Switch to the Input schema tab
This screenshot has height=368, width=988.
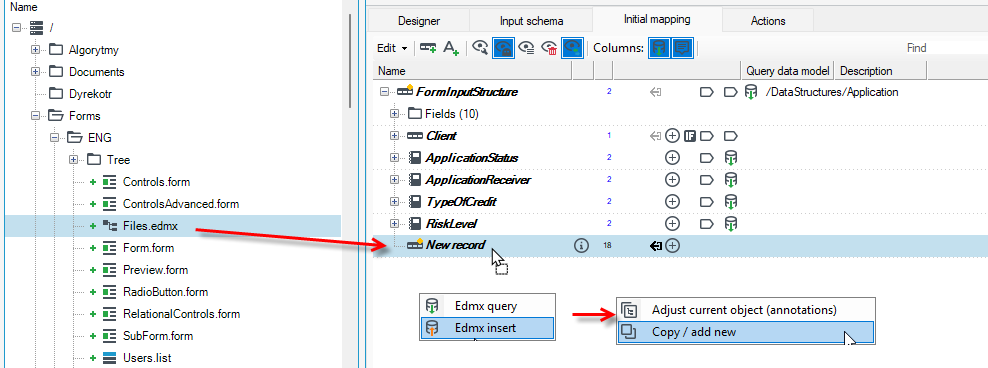(531, 21)
